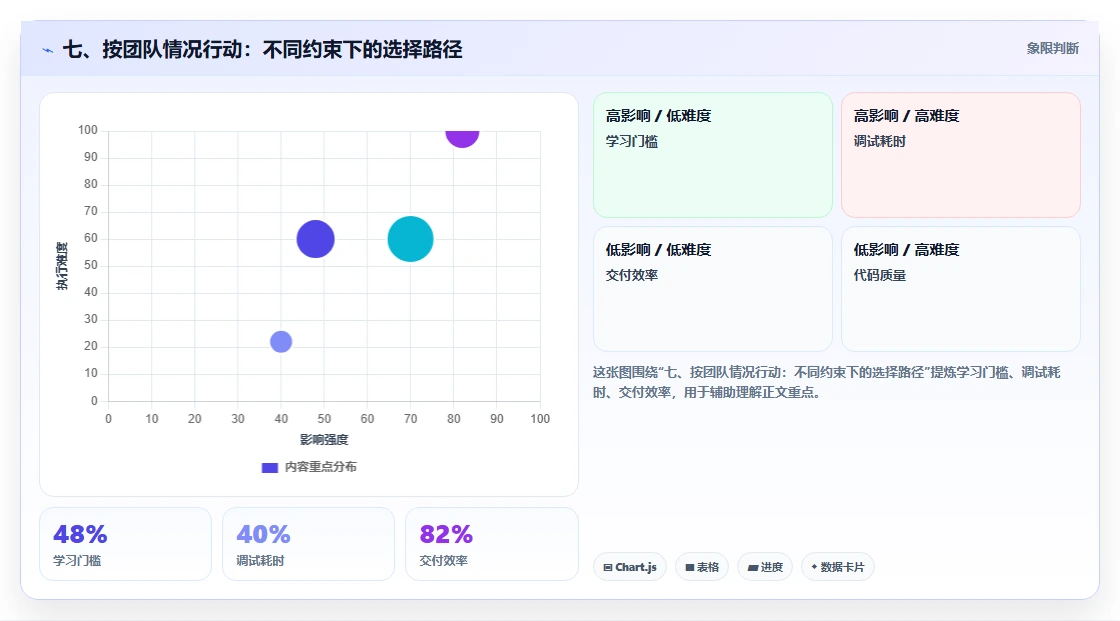Open the 低影响 / 高难度 quadrant card

[x=961, y=289]
